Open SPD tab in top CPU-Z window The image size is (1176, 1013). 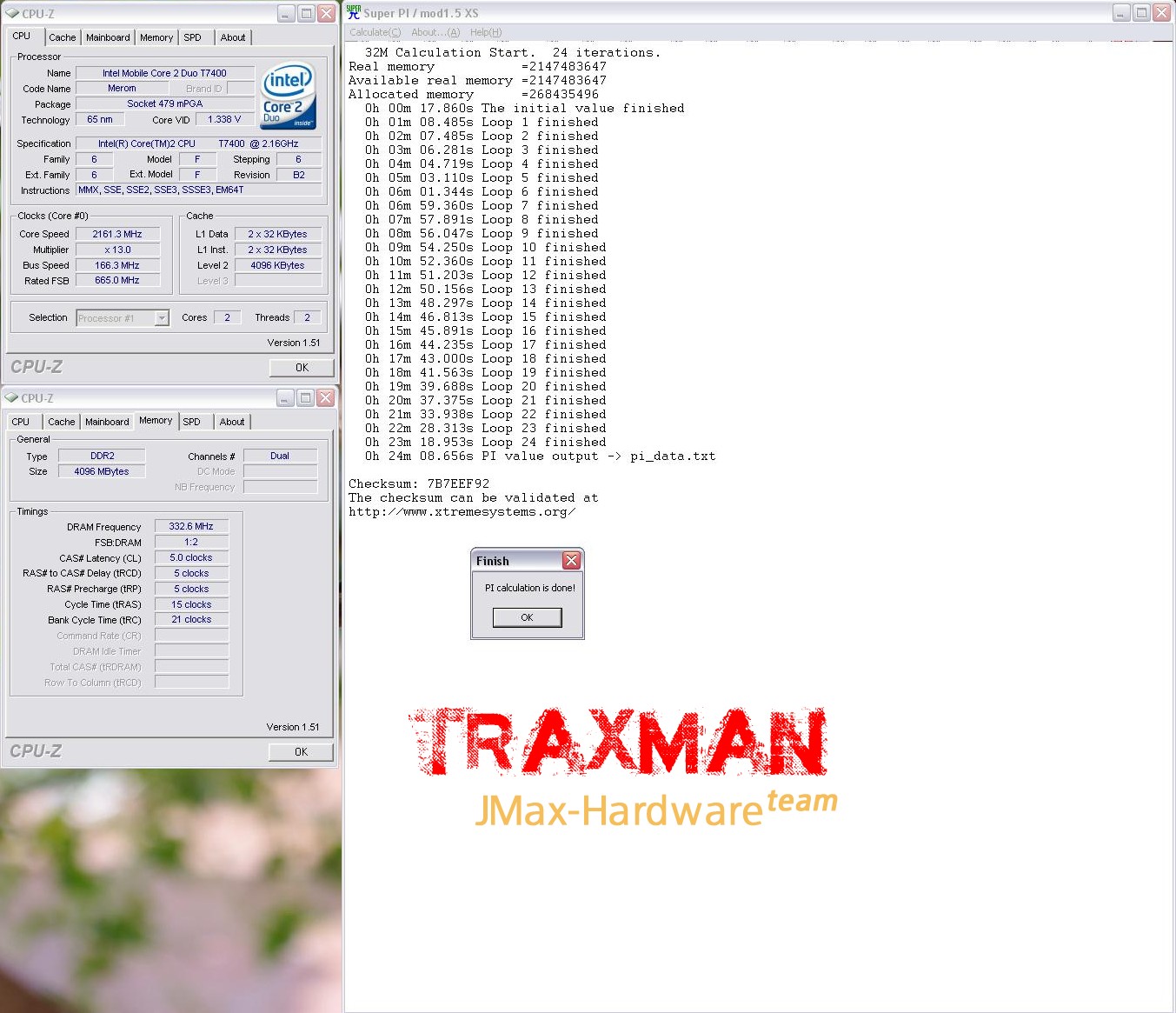[192, 37]
